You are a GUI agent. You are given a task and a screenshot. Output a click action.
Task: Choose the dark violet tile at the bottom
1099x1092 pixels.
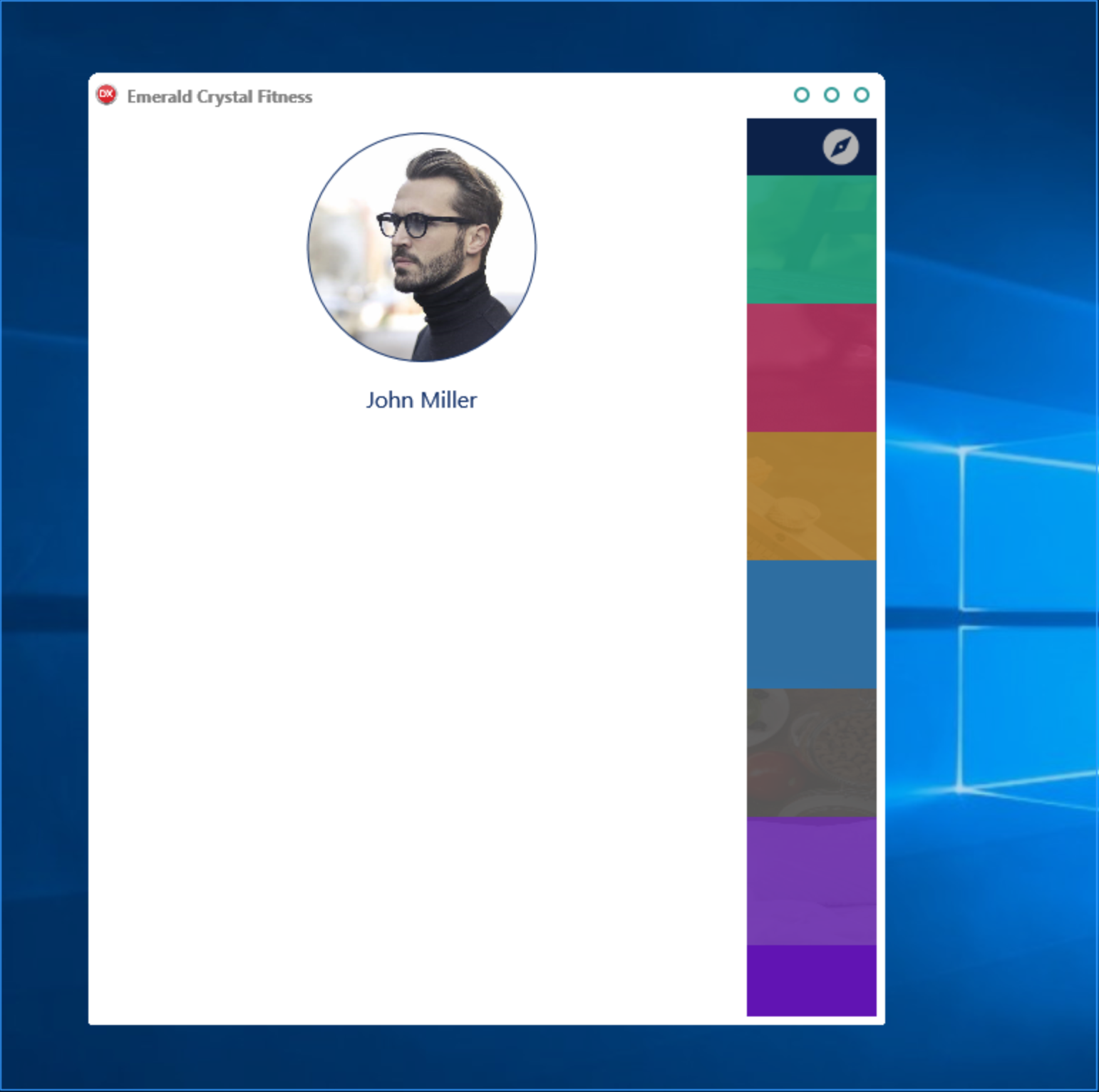click(811, 981)
